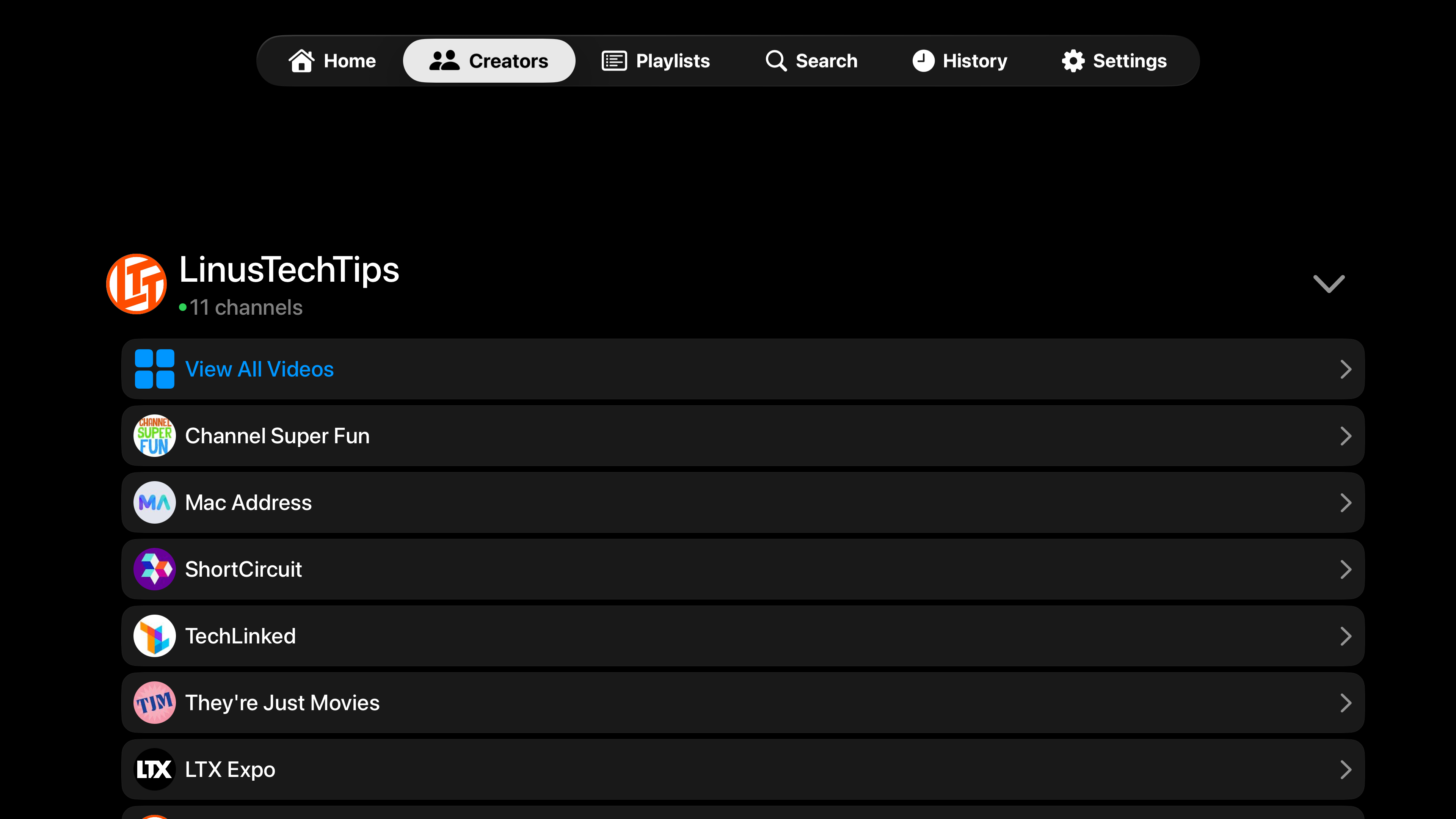Click the chevron on Channel Super Fun row

(1346, 436)
